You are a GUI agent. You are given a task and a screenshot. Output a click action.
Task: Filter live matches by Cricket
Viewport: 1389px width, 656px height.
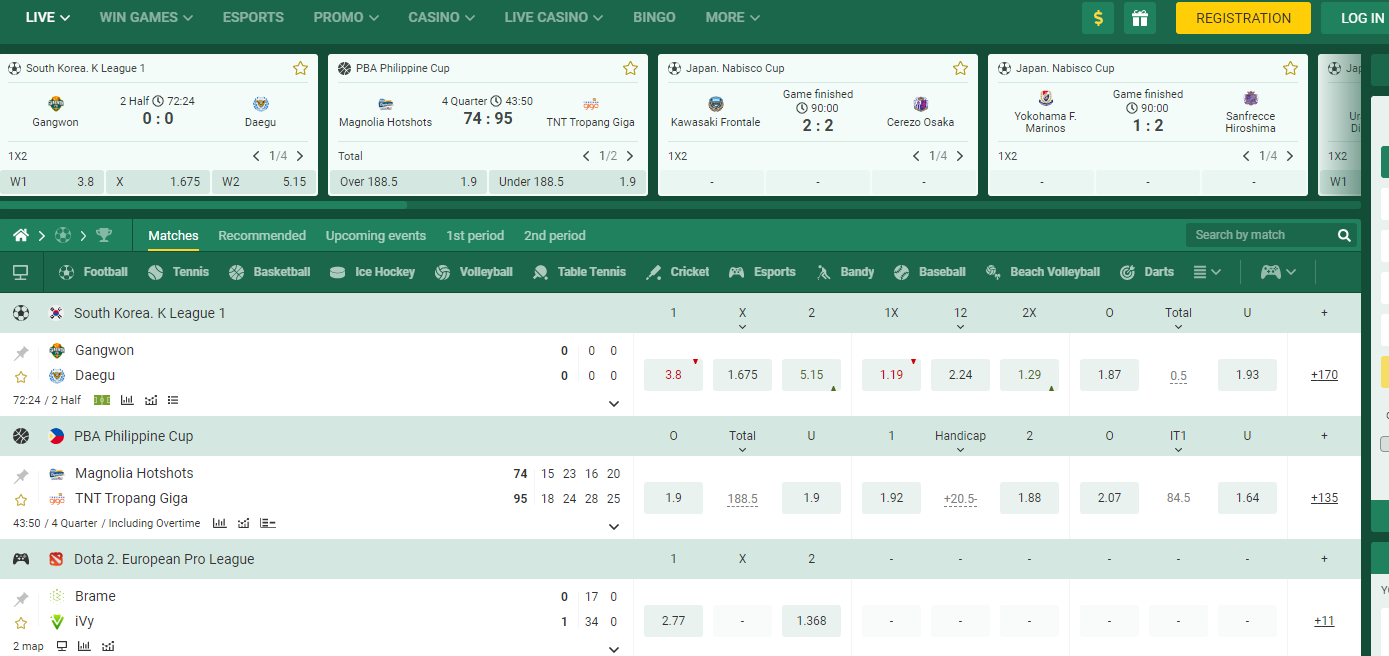tap(677, 272)
